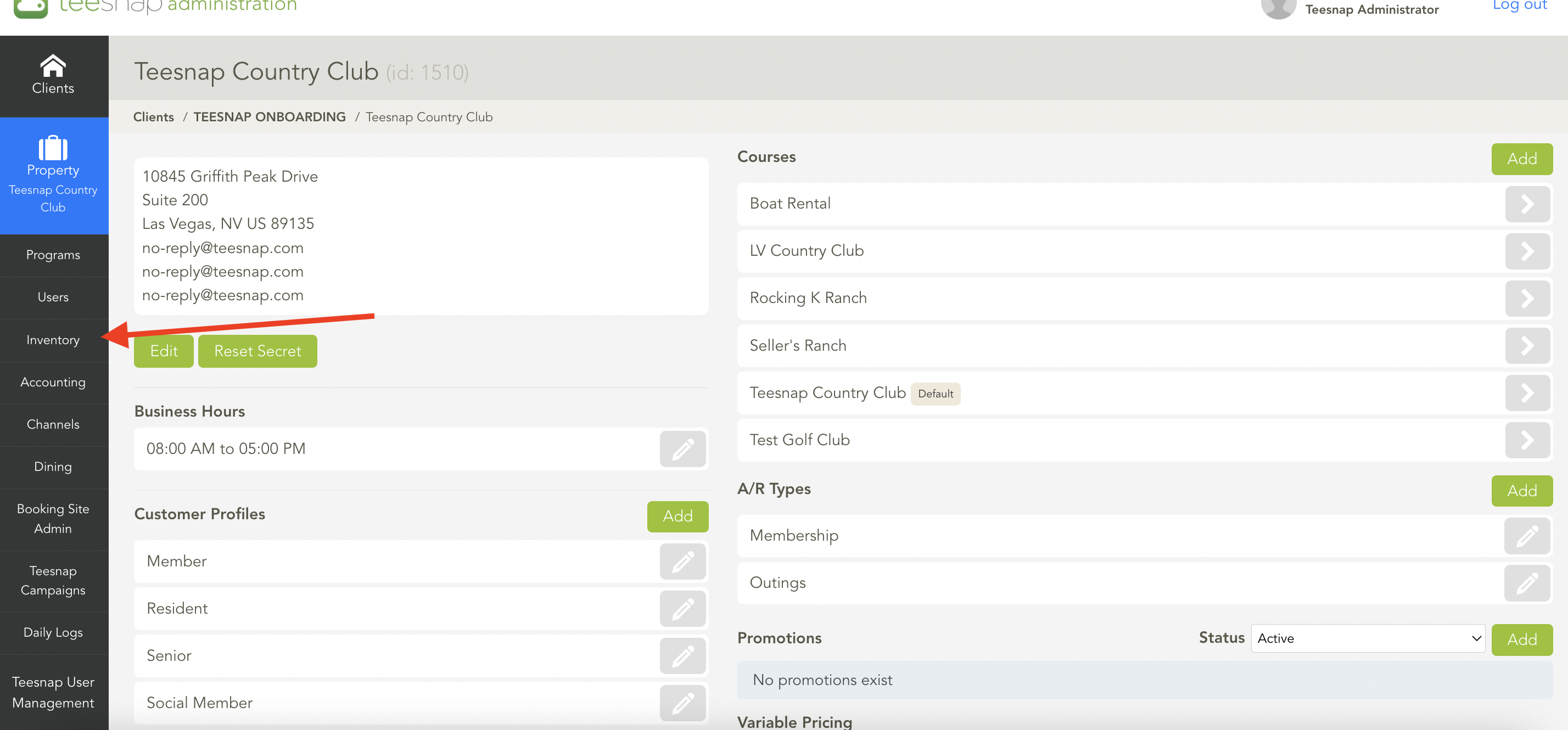Click the Teesnap Administrator user name
Viewport: 1568px width, 730px height.
pyautogui.click(x=1372, y=9)
